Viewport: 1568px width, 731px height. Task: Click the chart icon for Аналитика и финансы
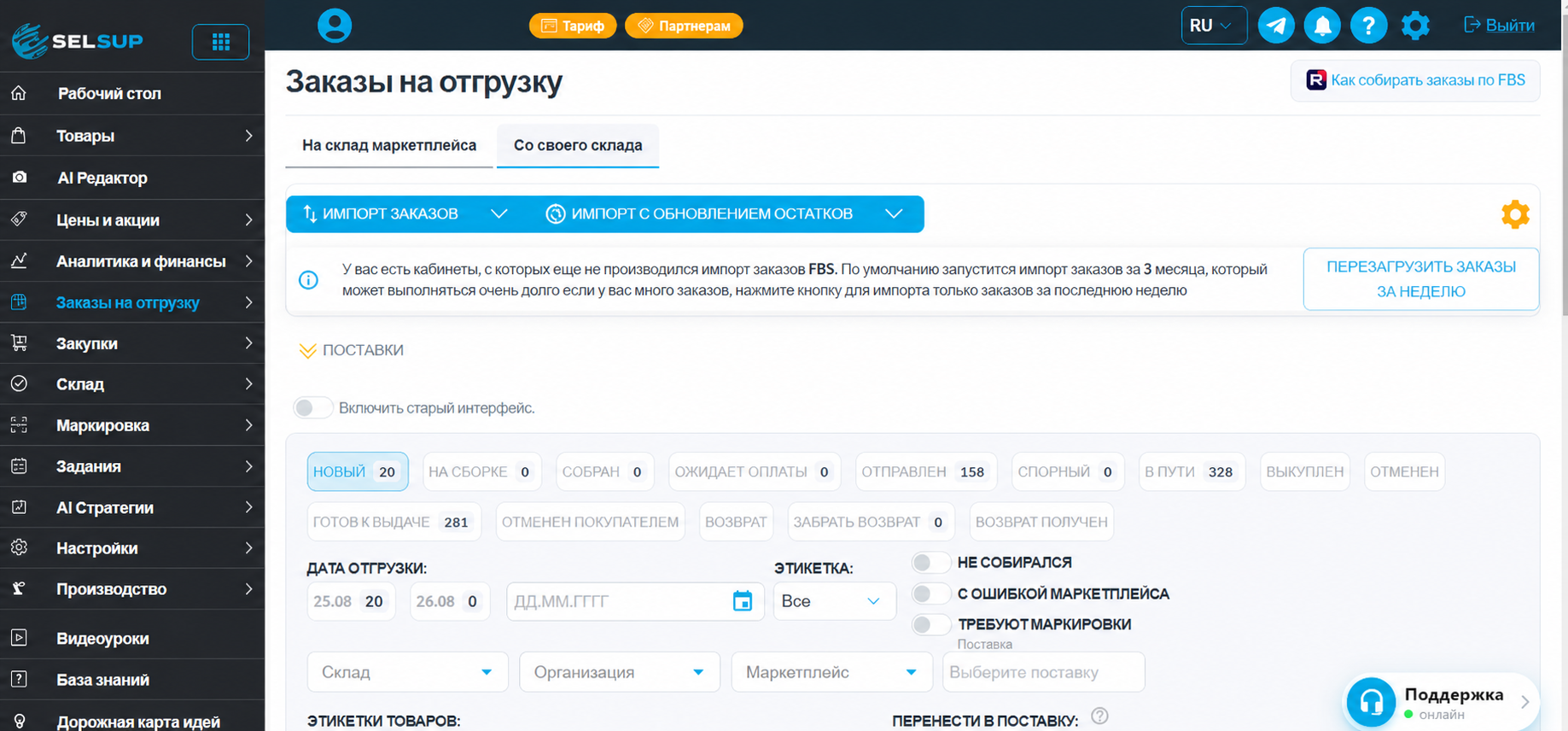tap(19, 261)
